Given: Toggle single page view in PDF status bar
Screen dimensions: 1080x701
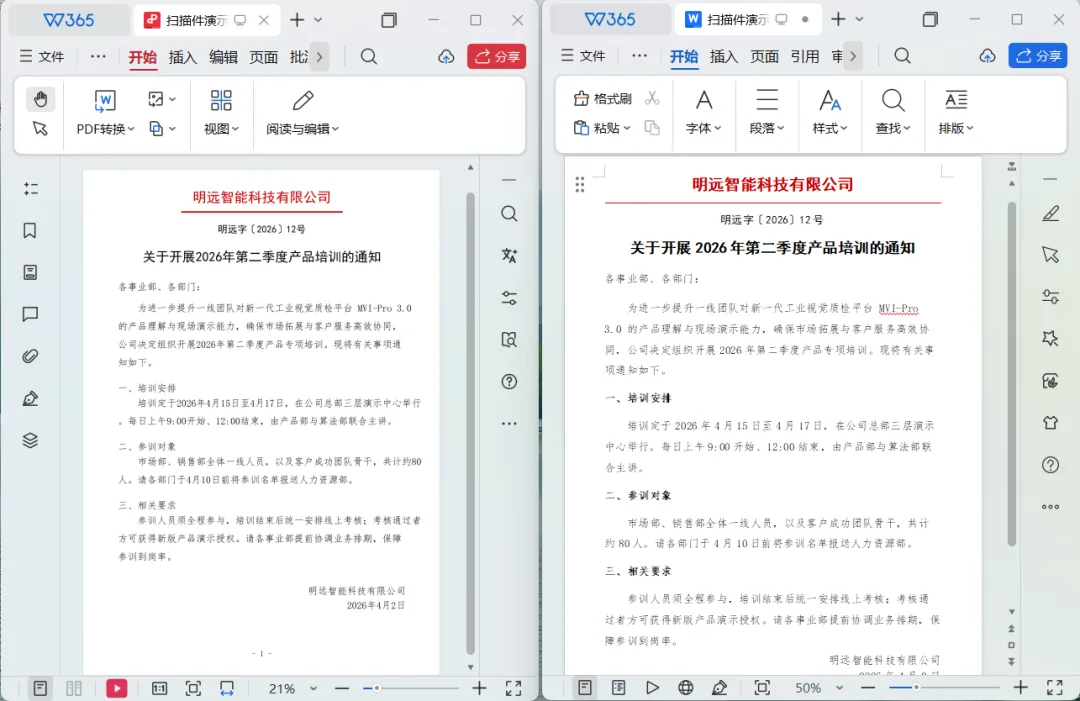Looking at the screenshot, I should (x=40, y=688).
